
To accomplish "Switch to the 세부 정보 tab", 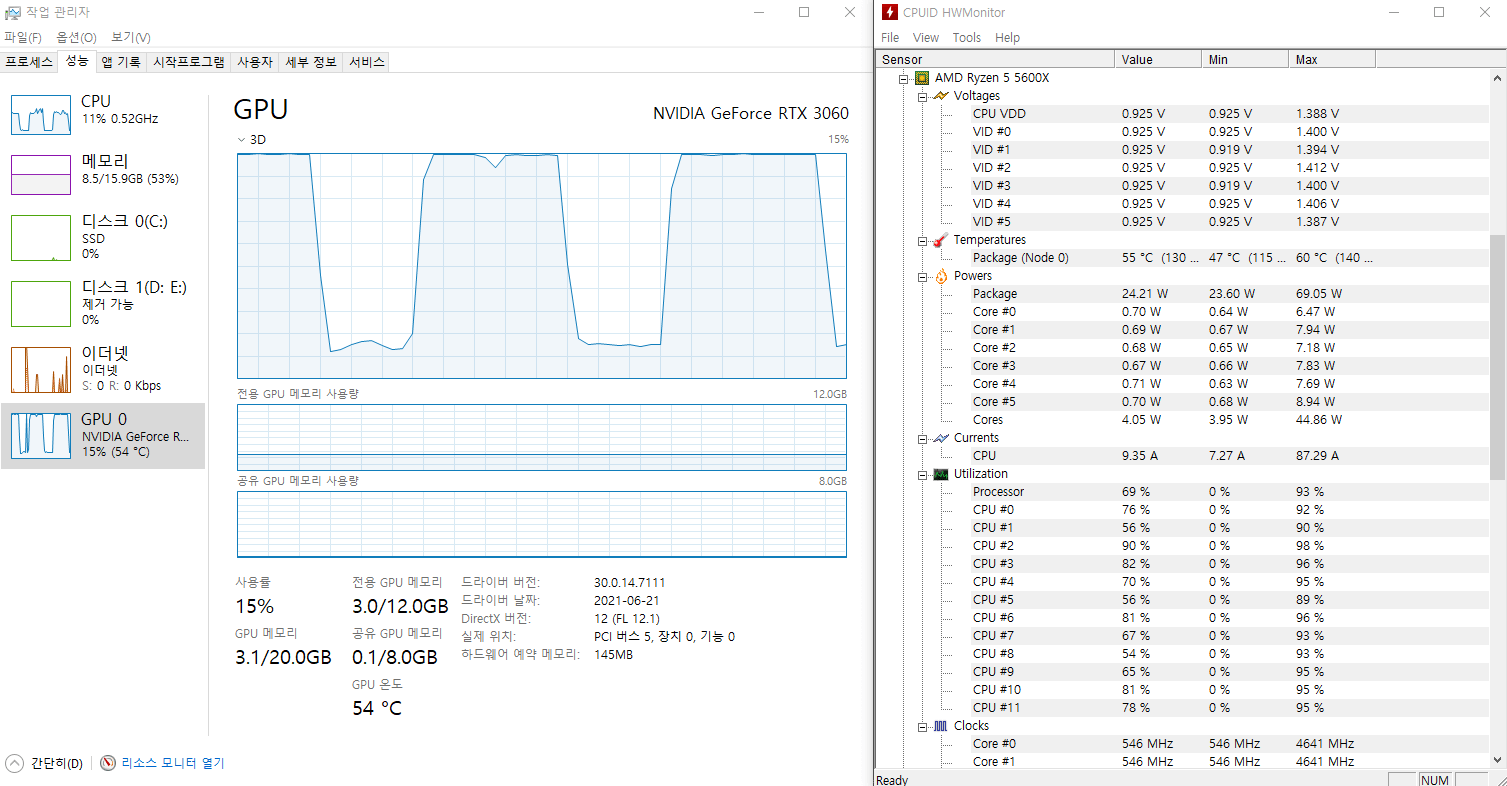I will (x=311, y=62).
